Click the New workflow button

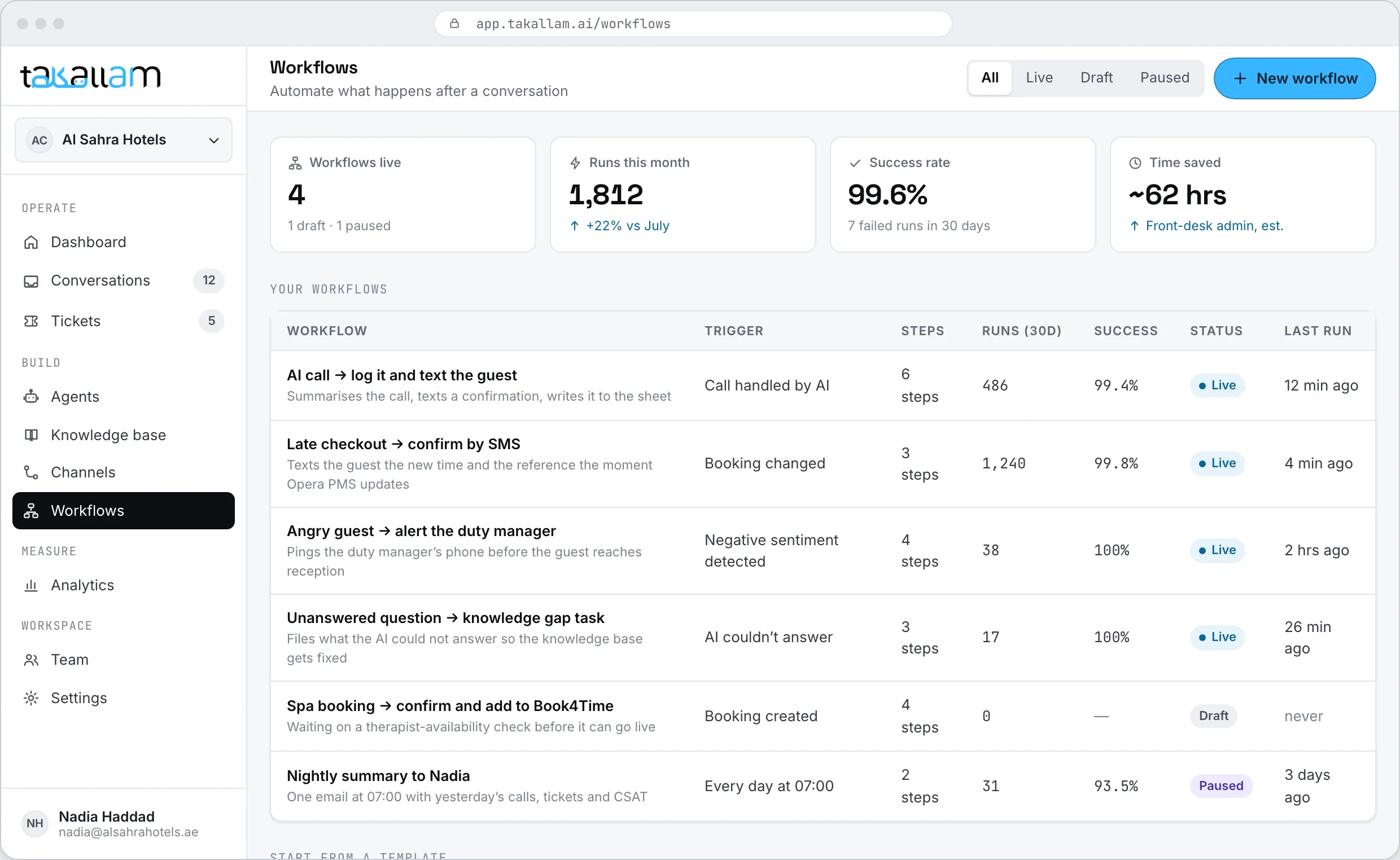point(1295,78)
